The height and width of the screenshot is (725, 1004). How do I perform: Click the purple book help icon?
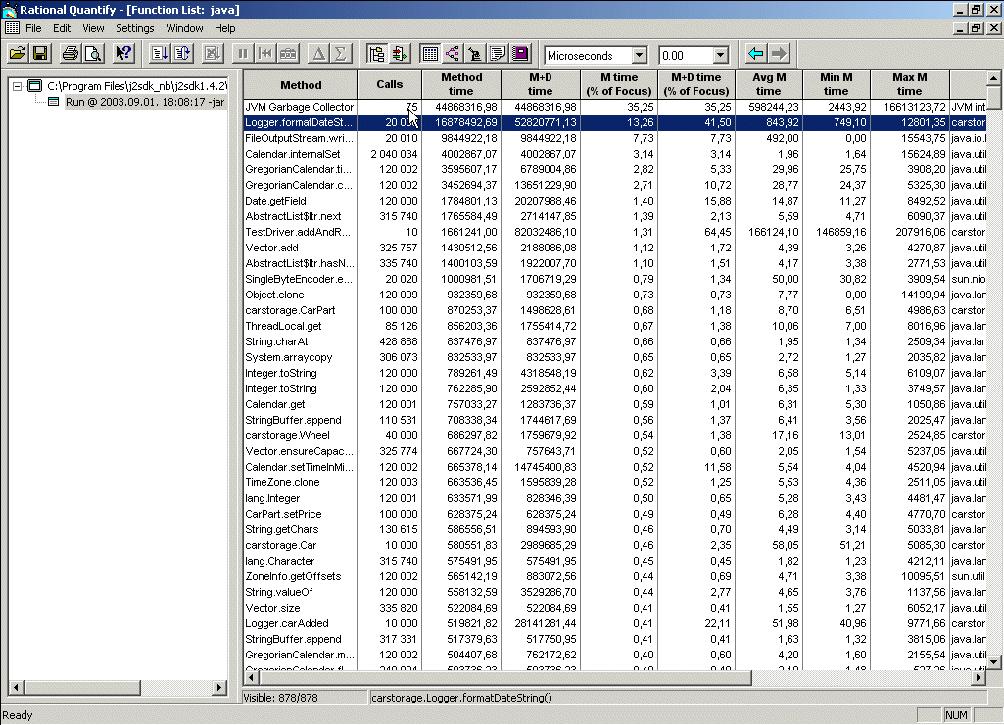point(521,54)
